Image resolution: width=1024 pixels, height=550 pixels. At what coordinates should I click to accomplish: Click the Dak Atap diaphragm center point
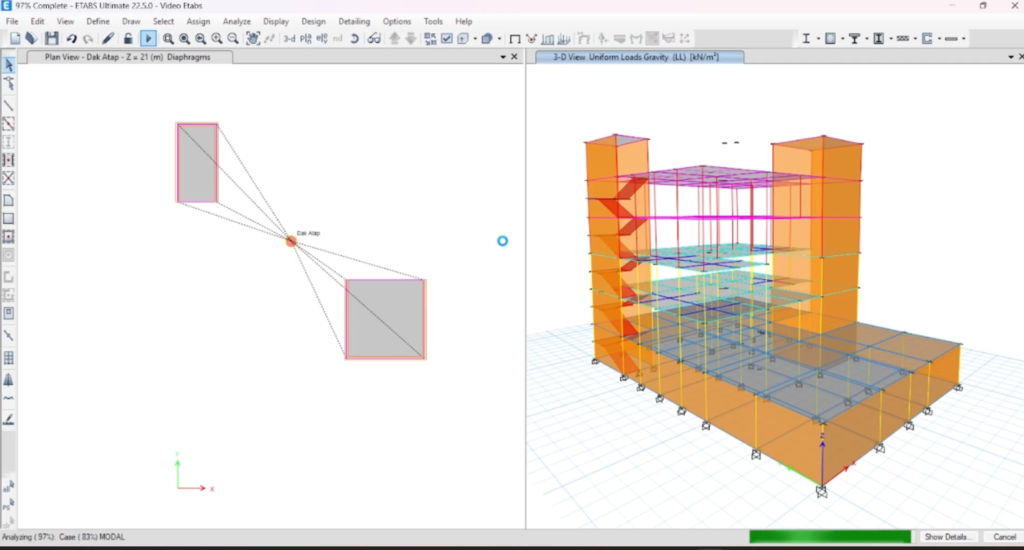[x=291, y=241]
